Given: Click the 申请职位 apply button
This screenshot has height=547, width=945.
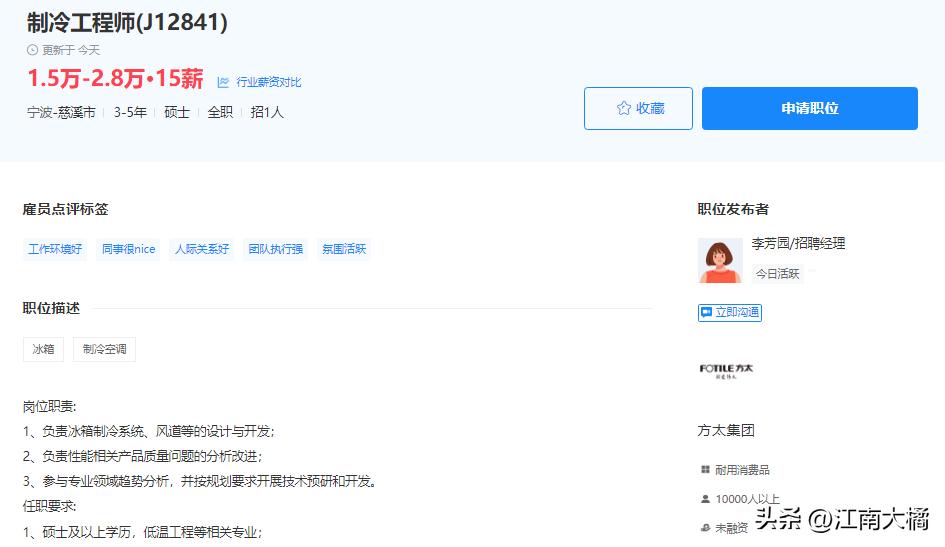Looking at the screenshot, I should click(x=809, y=108).
